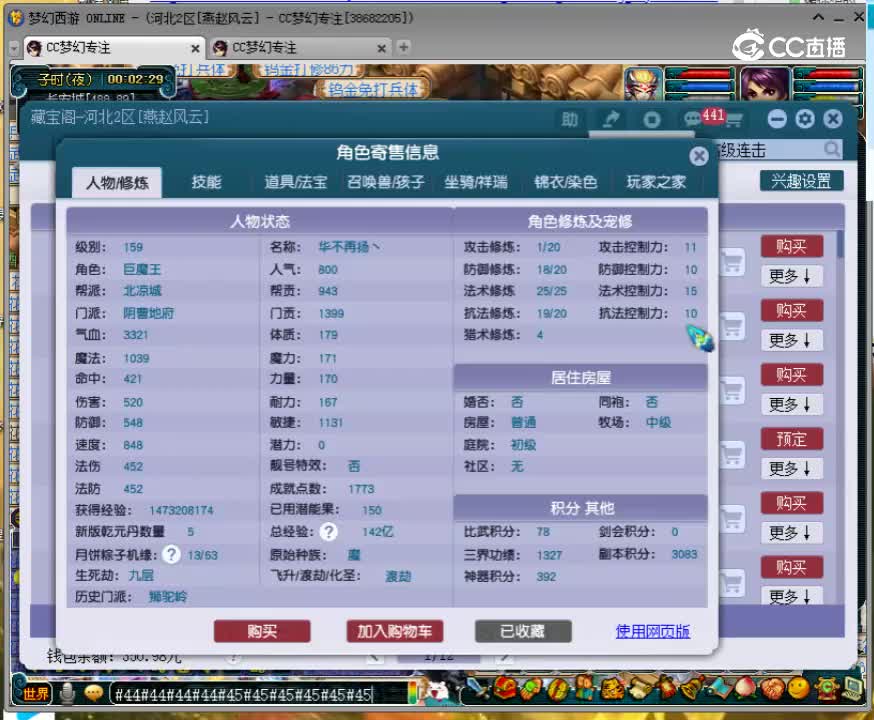Click the 助 helper icon in 藏宝阁 header
874x720 pixels.
pos(570,119)
